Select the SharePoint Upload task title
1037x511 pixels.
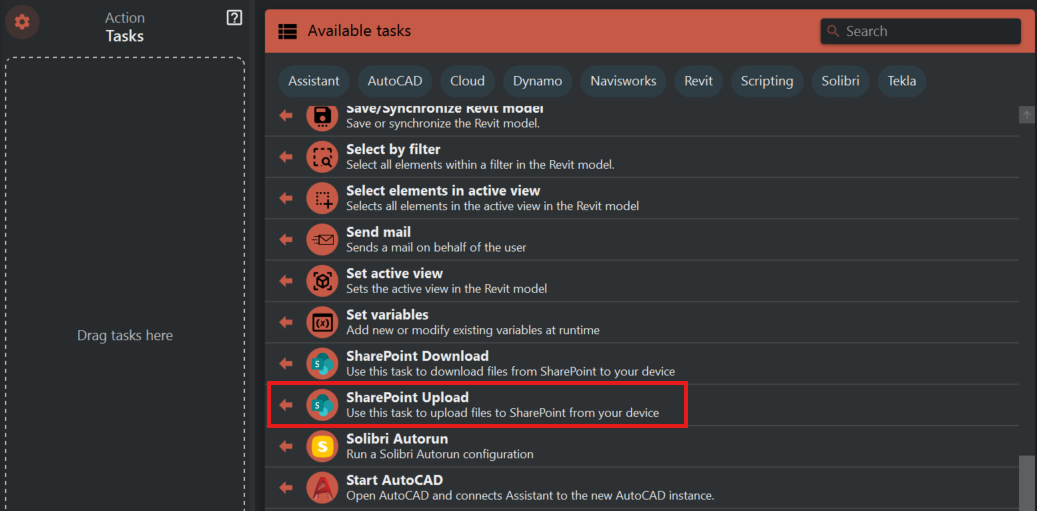[407, 397]
